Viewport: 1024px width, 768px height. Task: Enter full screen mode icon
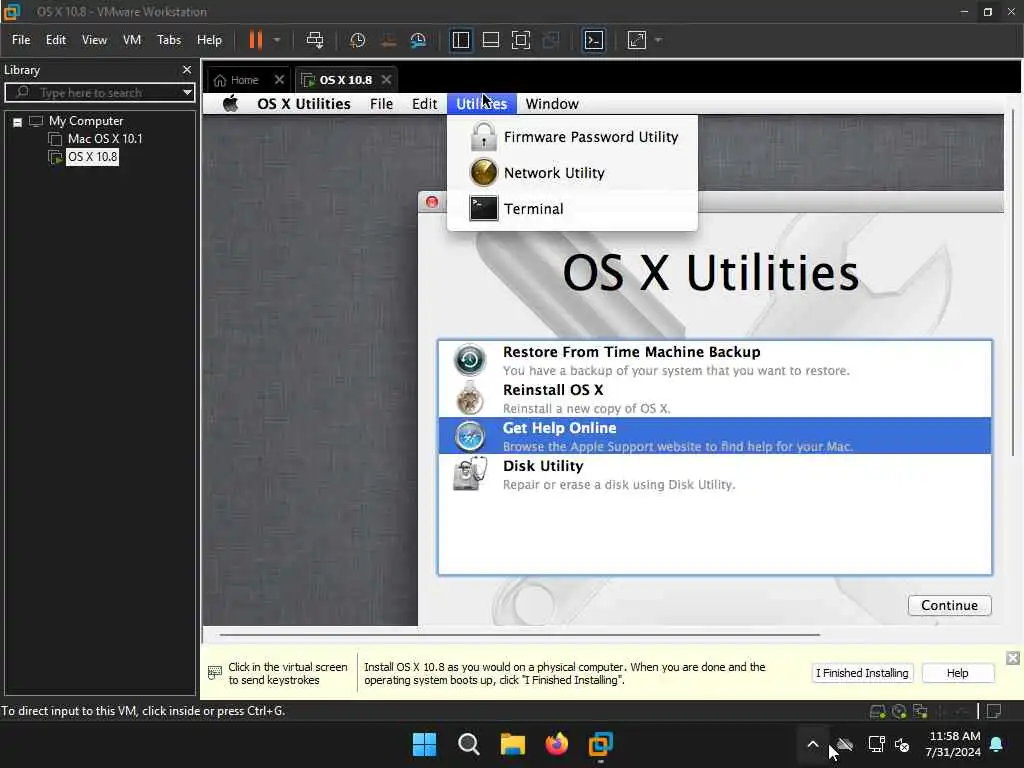(520, 40)
